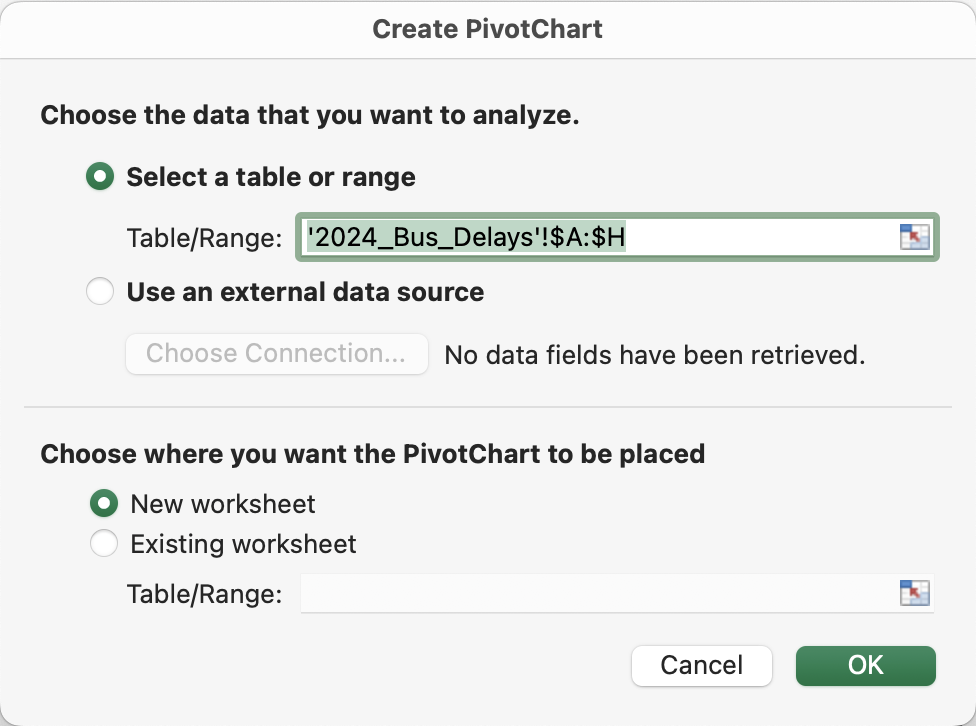Re-select the New worksheet radio button
The image size is (976, 726).
(x=104, y=503)
